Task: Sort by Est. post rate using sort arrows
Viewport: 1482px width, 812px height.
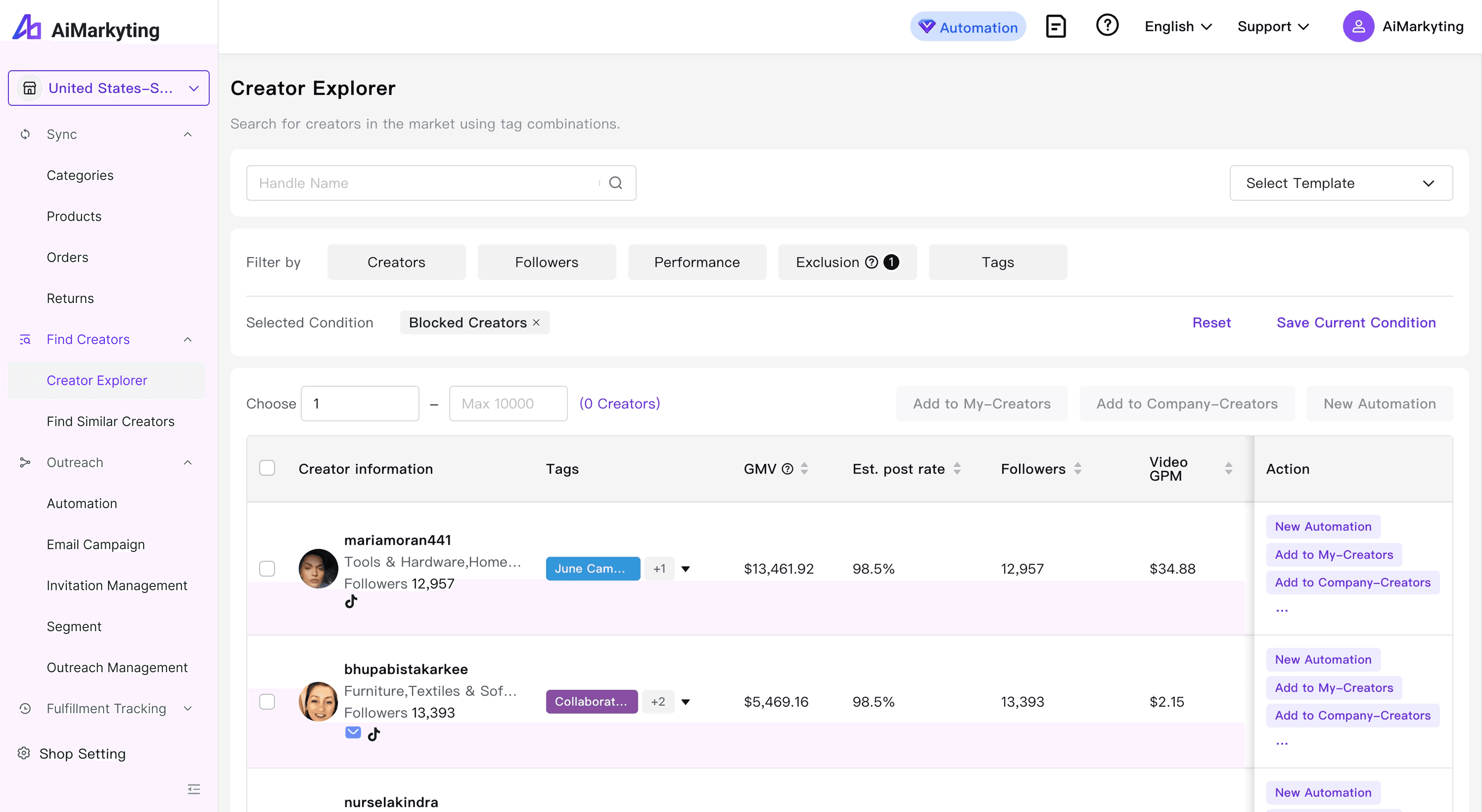Action: tap(957, 468)
